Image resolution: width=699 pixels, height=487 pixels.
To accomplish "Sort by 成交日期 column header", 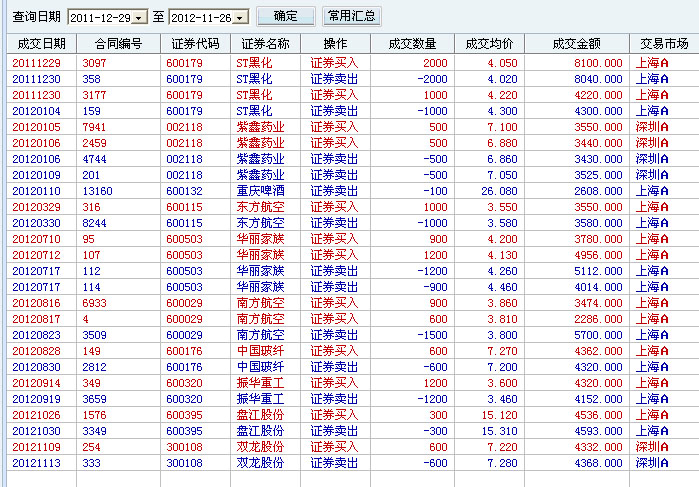I will coord(41,44).
